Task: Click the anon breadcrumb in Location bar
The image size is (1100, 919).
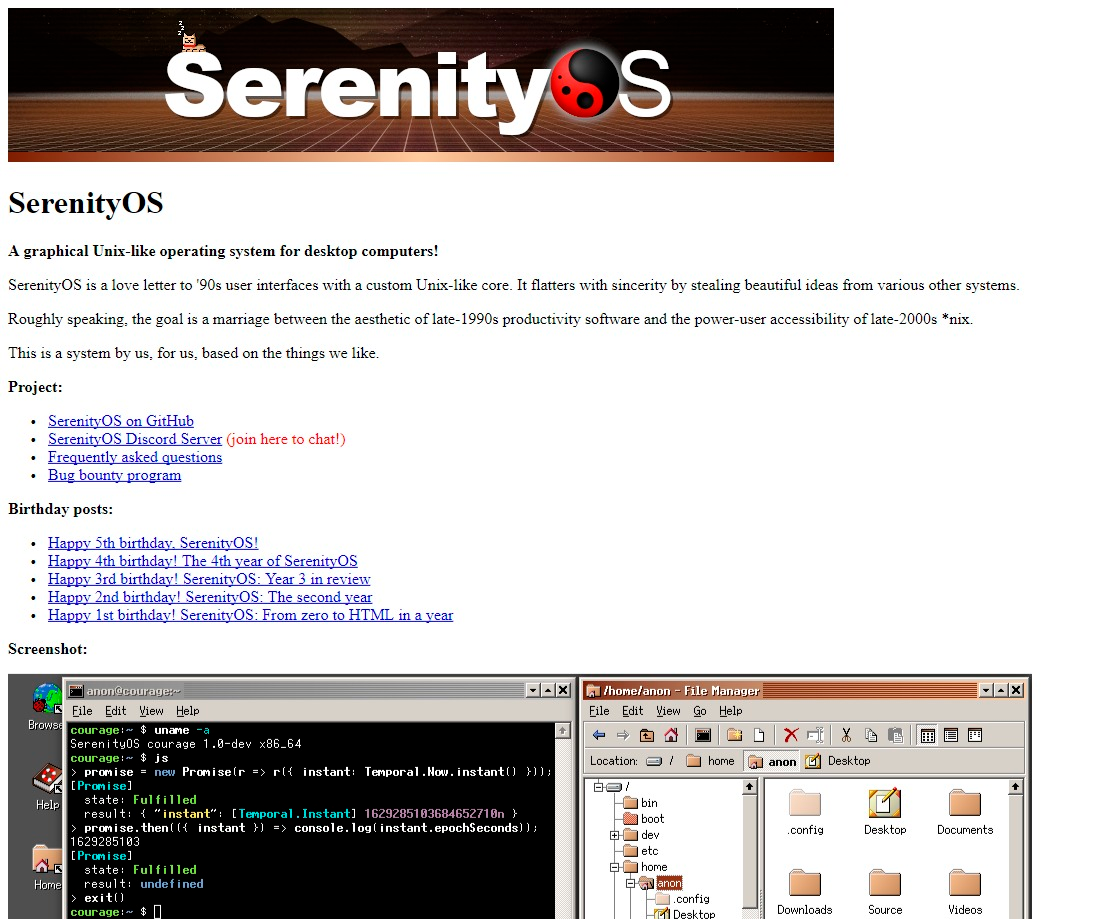Action: [x=772, y=761]
